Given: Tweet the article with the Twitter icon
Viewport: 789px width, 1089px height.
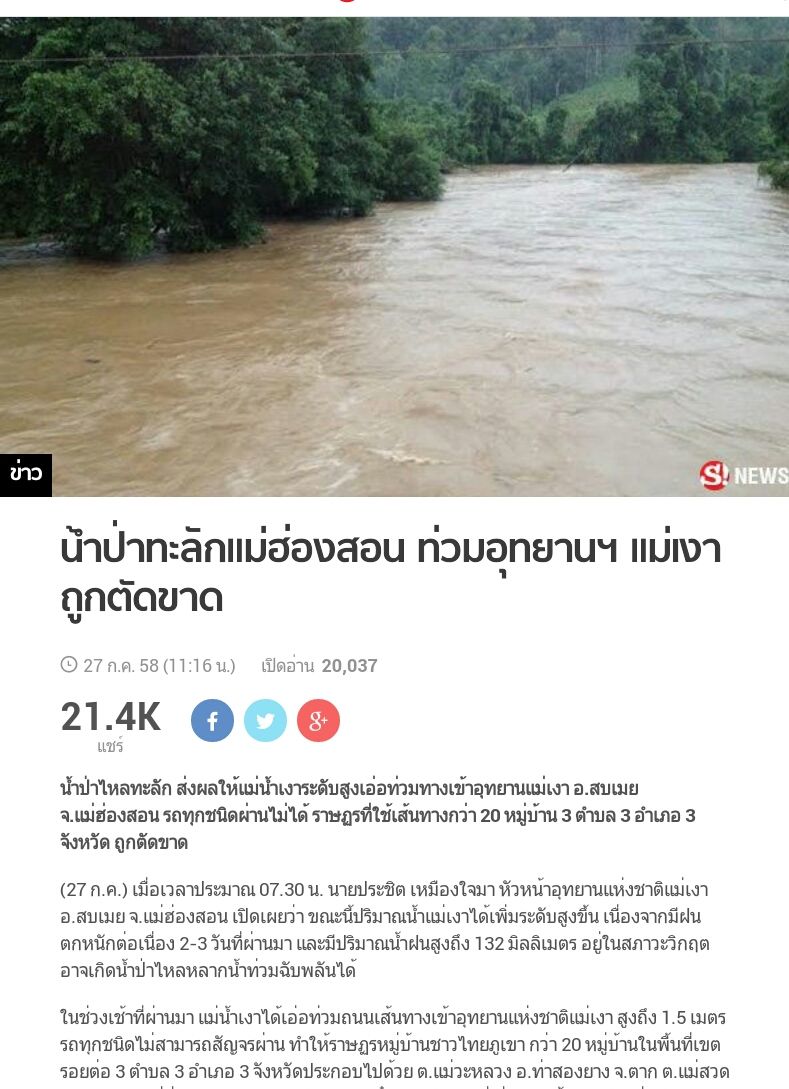Looking at the screenshot, I should (x=265, y=720).
